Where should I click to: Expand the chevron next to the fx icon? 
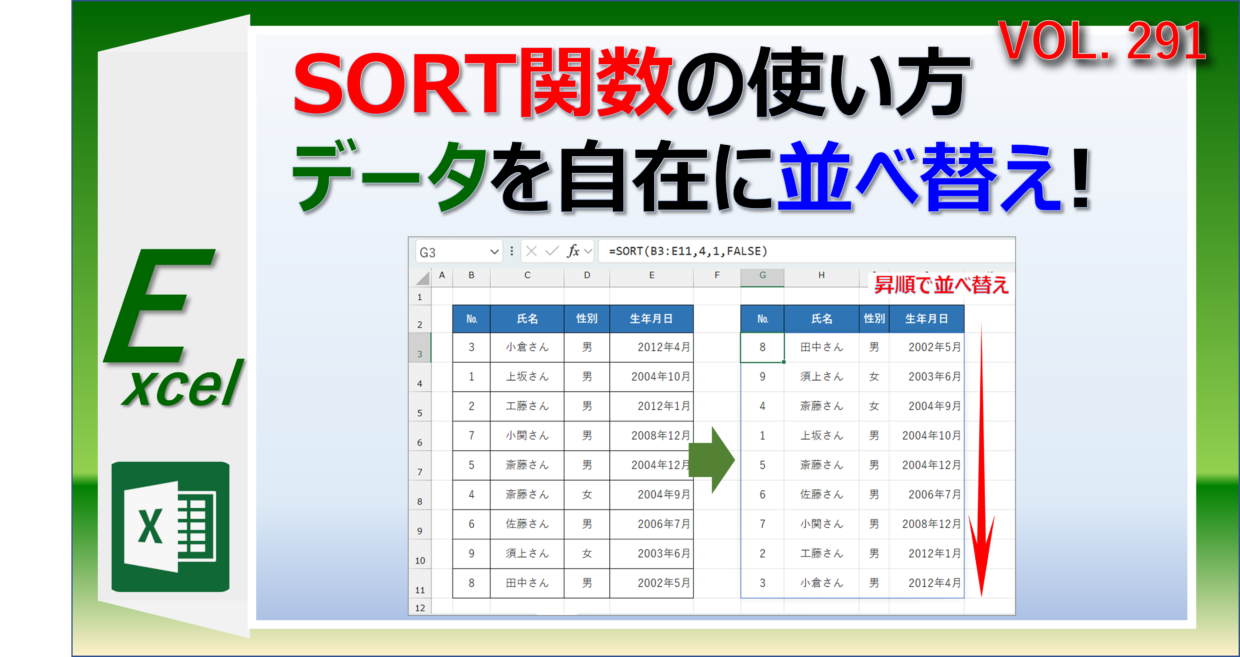pyautogui.click(x=588, y=251)
